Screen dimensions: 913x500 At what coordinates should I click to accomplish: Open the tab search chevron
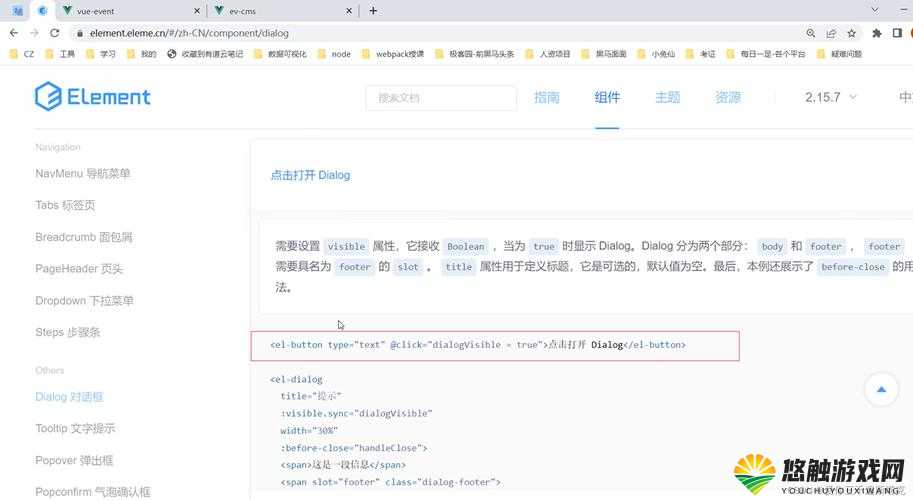tap(875, 10)
